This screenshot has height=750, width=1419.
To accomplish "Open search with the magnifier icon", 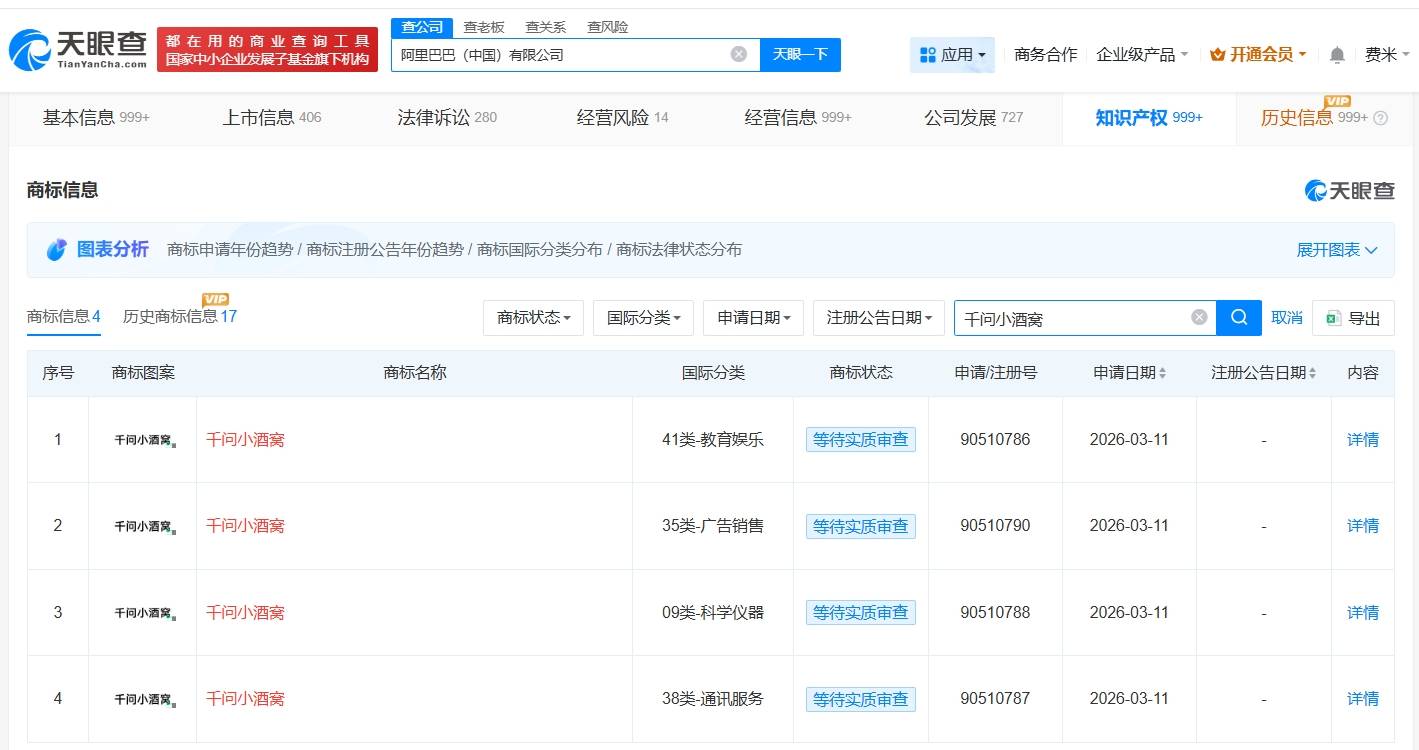I will [x=1237, y=317].
